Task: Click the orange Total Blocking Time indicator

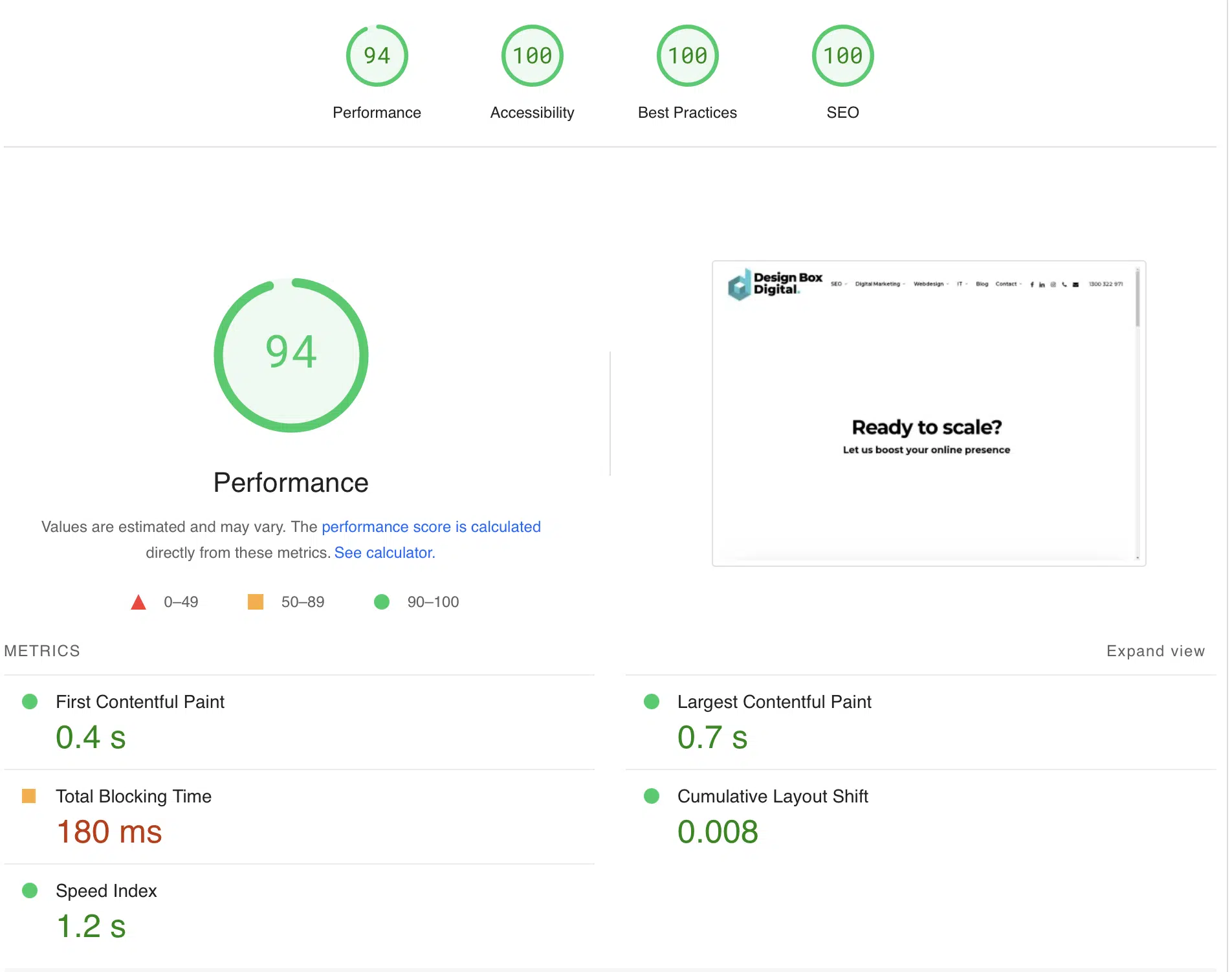Action: coord(29,796)
